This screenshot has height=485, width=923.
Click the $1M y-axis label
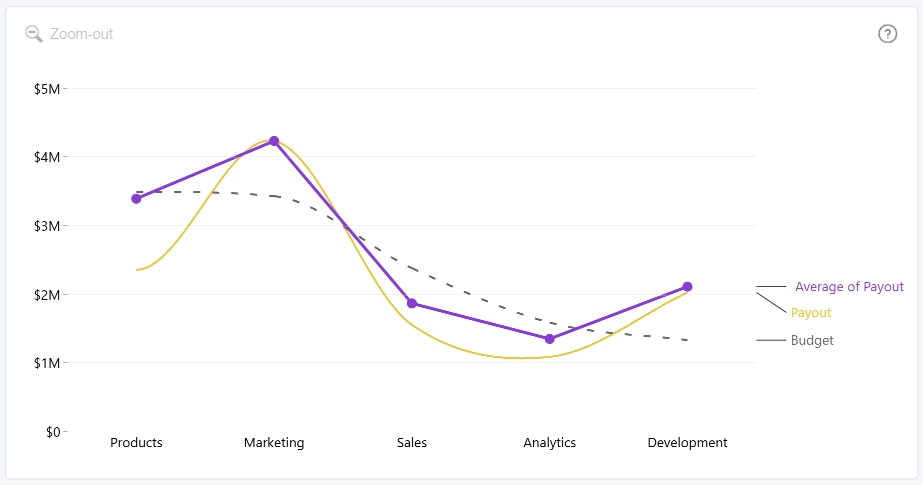pos(47,363)
